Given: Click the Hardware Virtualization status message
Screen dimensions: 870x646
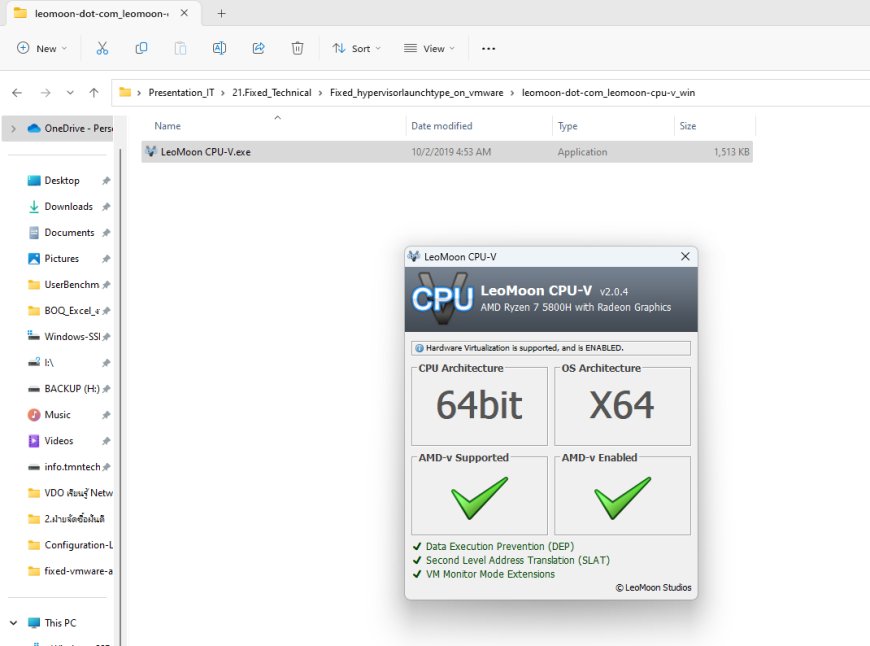Looking at the screenshot, I should 551,349.
